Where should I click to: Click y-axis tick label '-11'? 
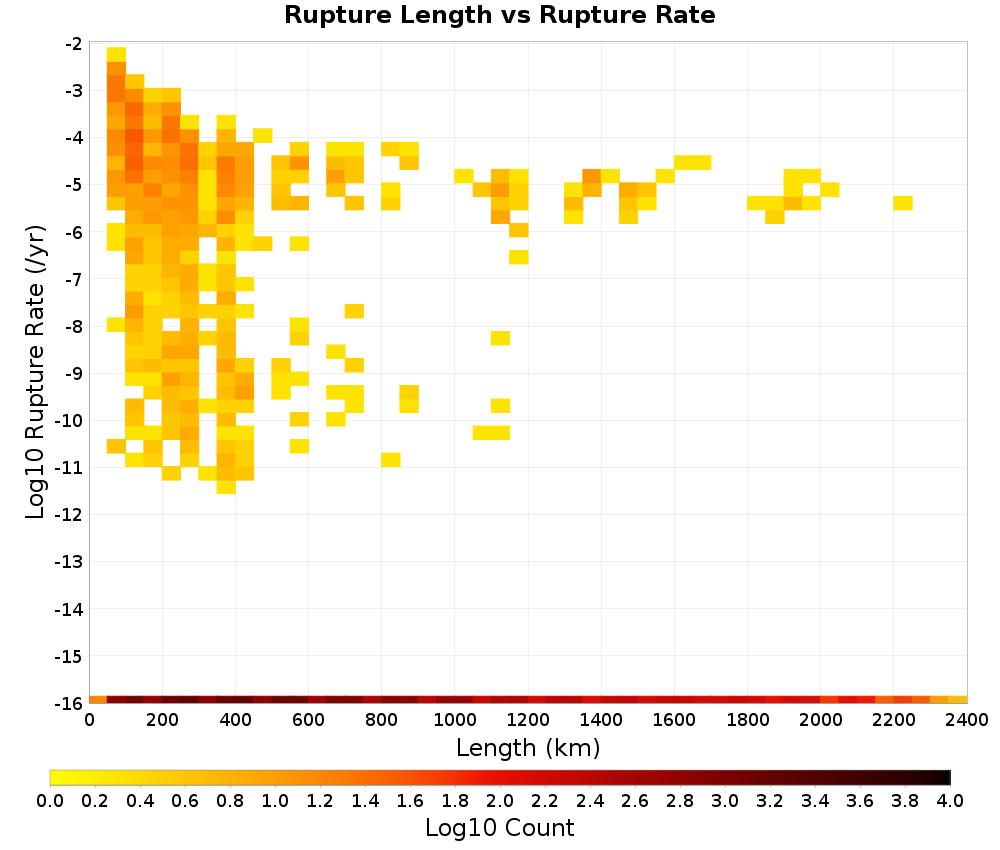69,467
